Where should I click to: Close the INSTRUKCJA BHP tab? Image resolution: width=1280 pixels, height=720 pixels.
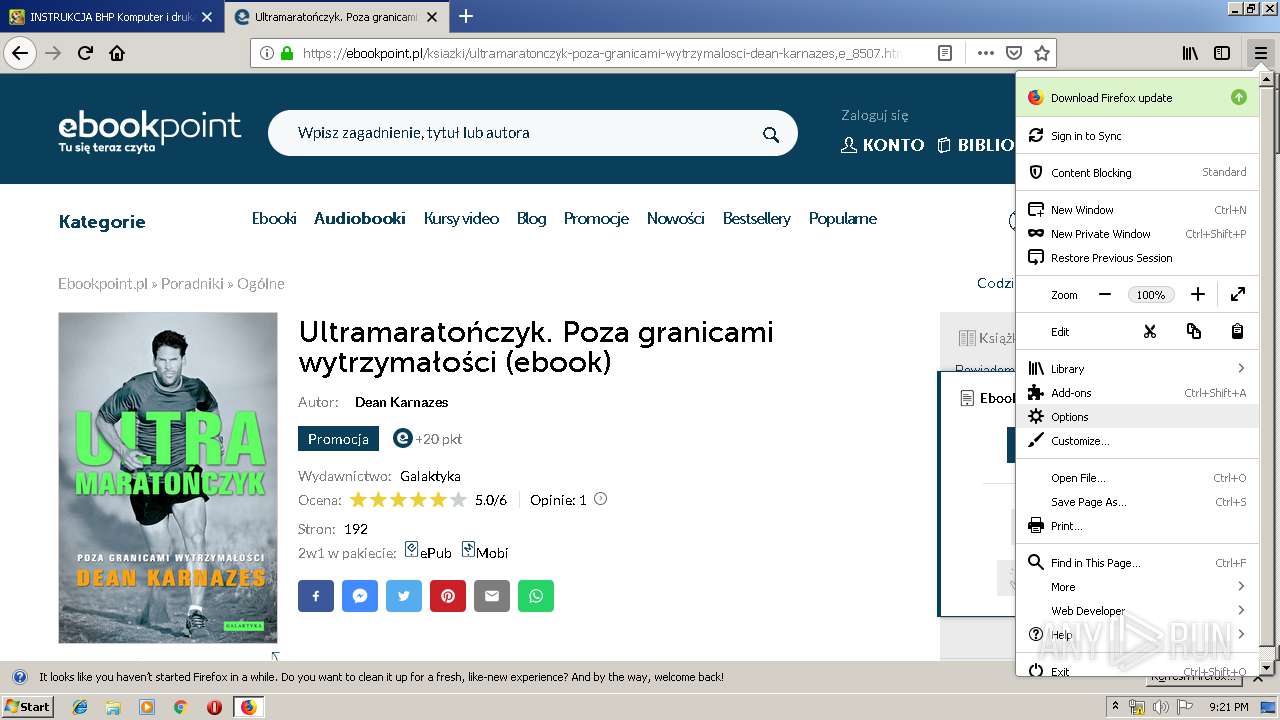pyautogui.click(x=207, y=17)
